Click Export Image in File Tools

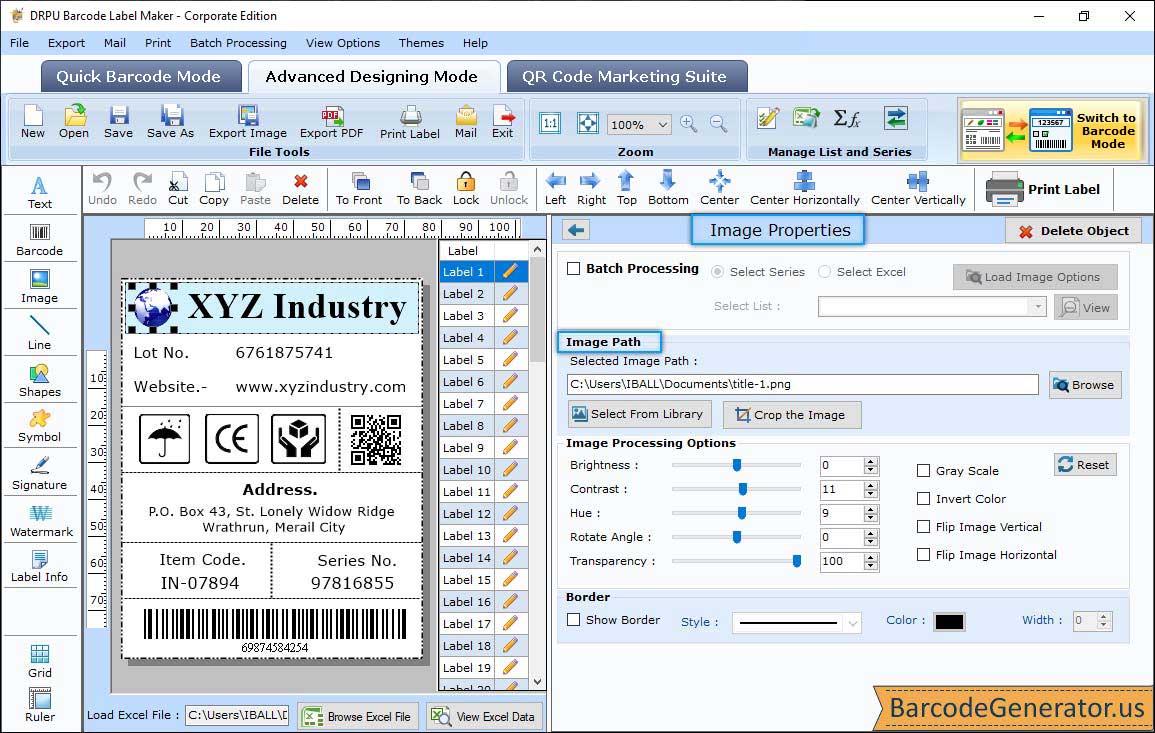248,122
